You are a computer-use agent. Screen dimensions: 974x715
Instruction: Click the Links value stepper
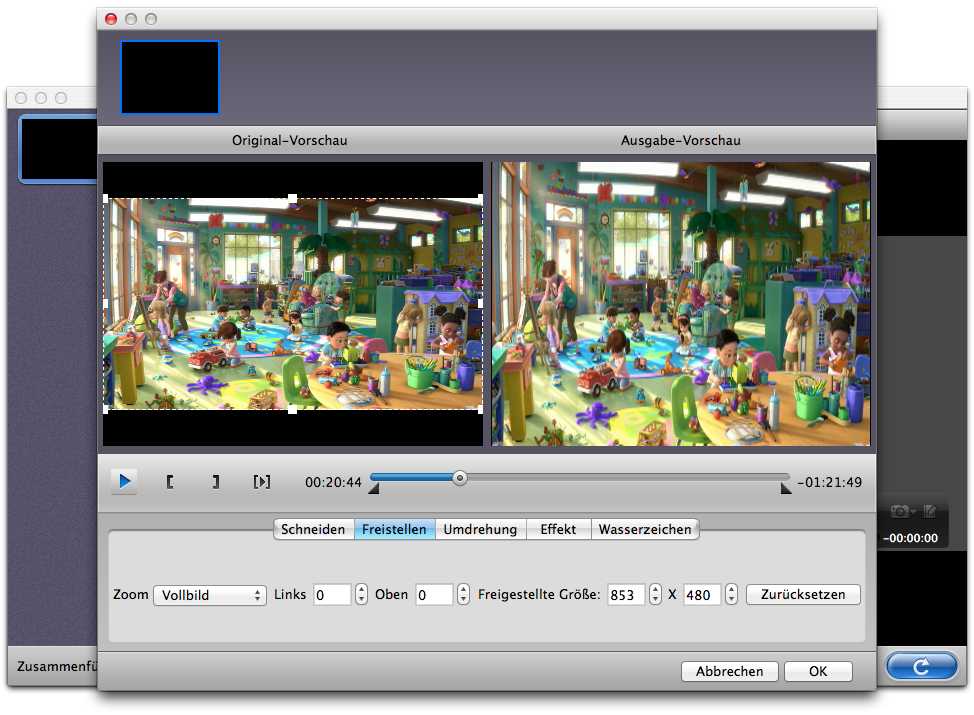(x=361, y=595)
